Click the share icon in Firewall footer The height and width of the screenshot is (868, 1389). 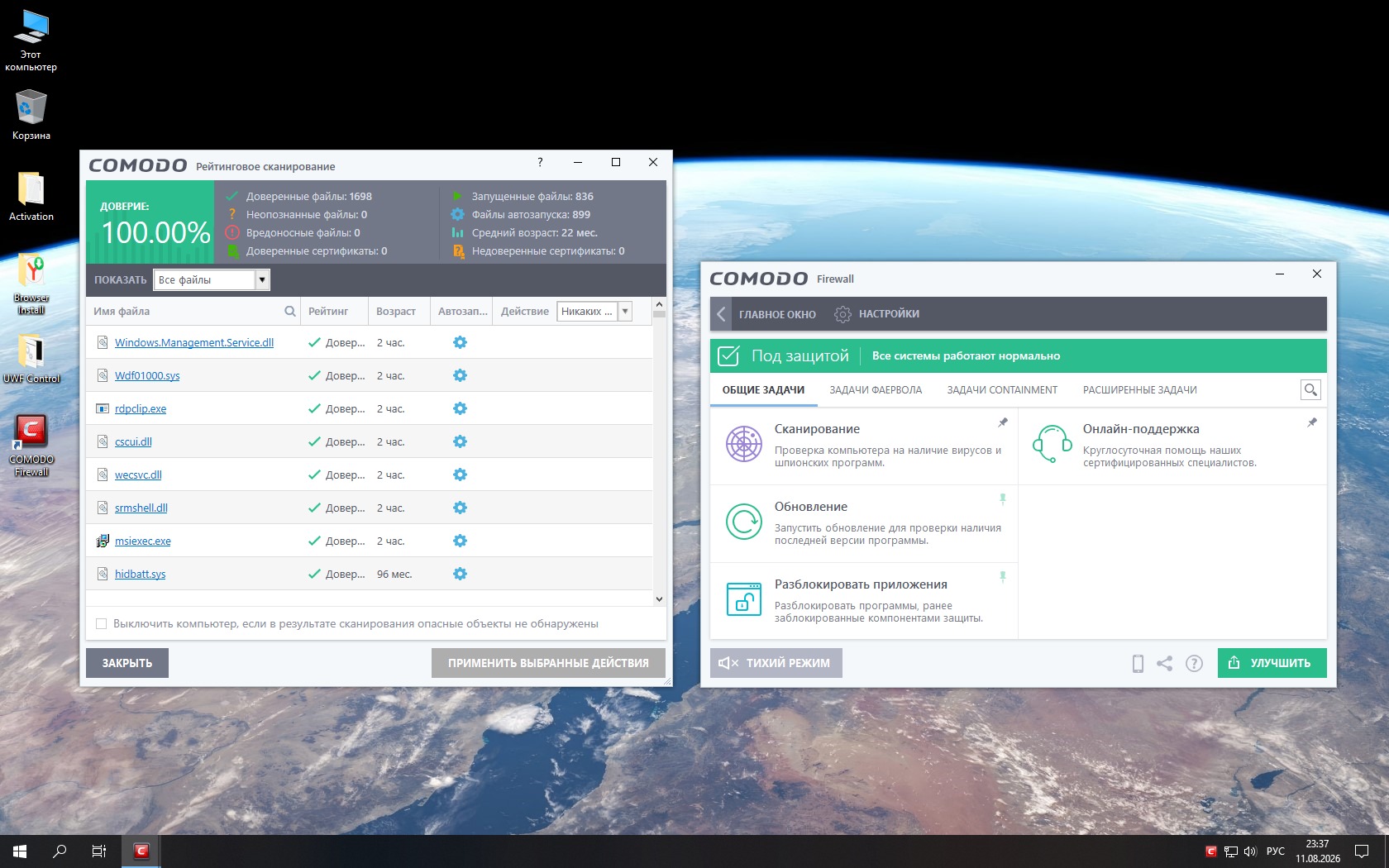[1164, 663]
